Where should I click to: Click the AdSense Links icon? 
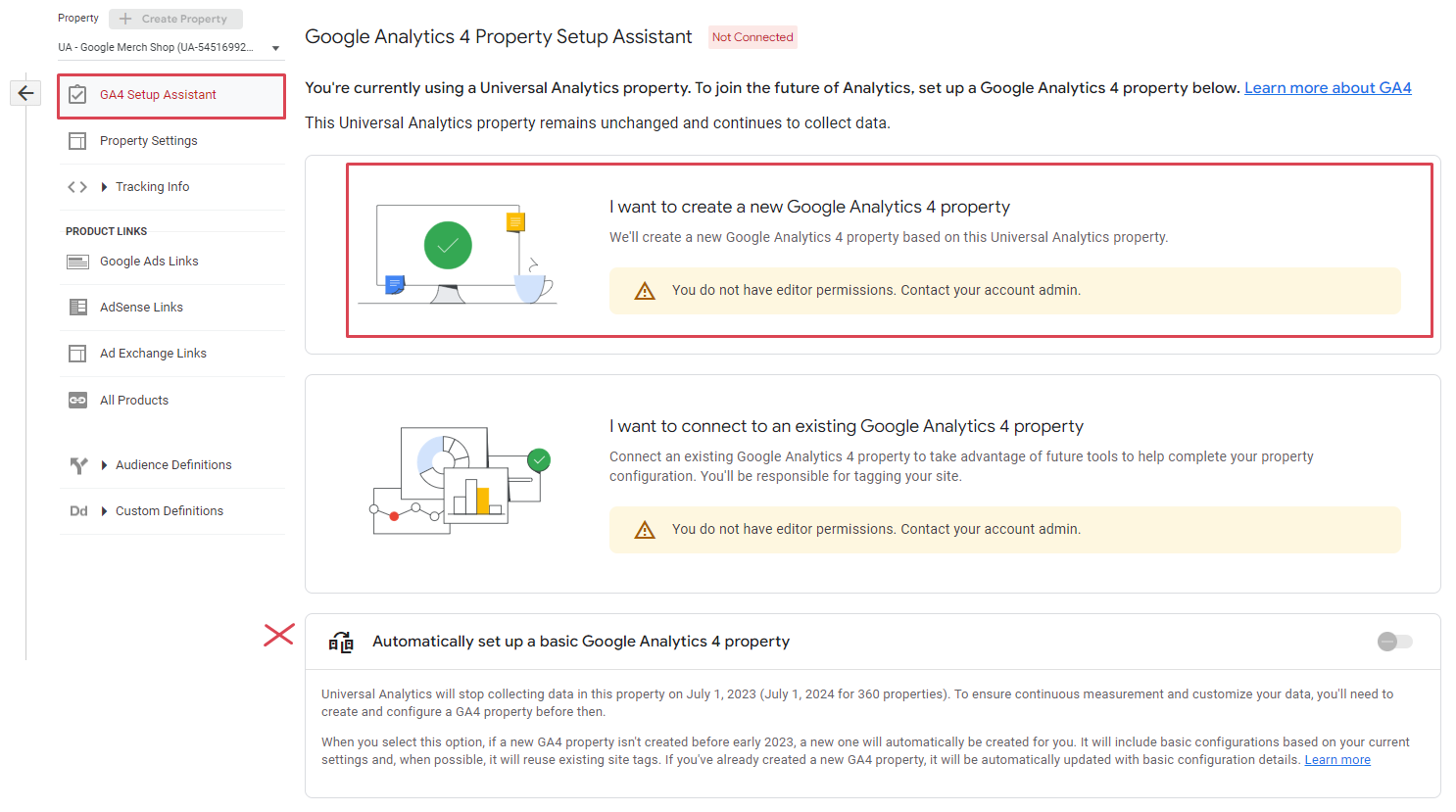pos(77,308)
